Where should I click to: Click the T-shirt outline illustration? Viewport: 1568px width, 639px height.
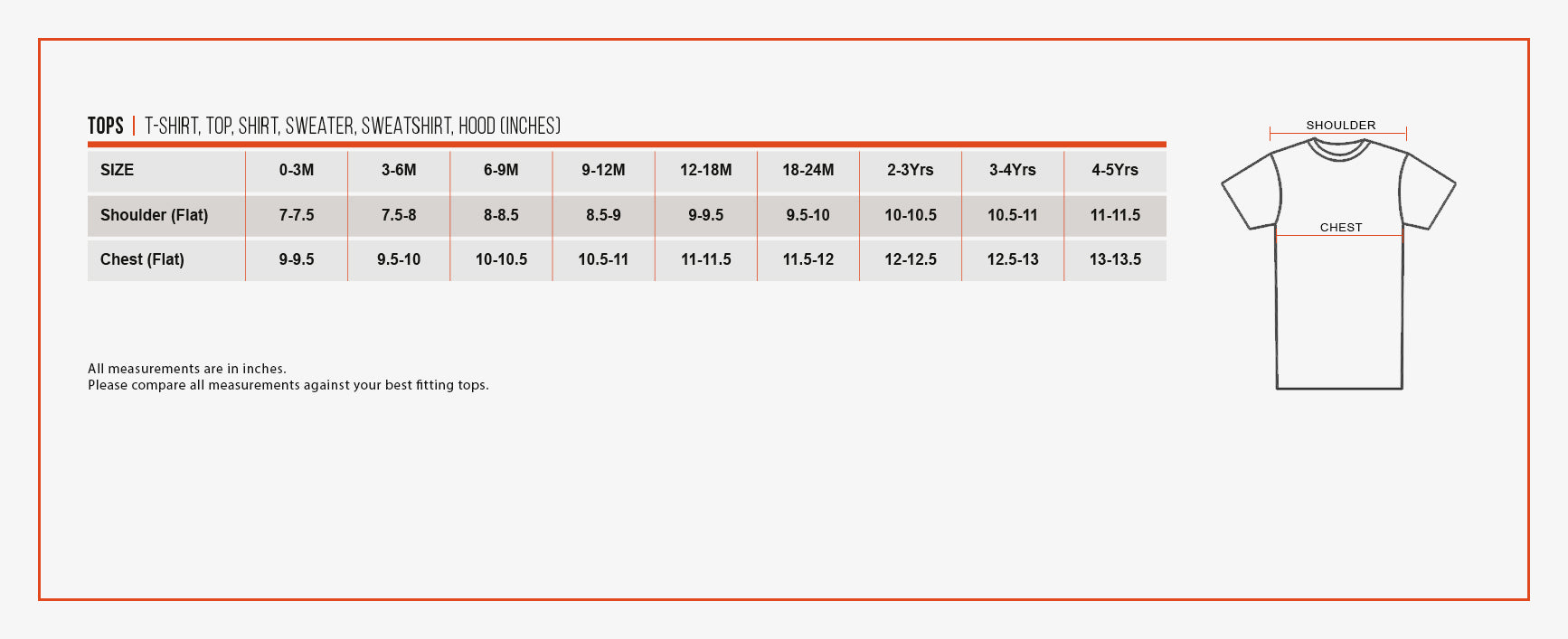(1338, 263)
